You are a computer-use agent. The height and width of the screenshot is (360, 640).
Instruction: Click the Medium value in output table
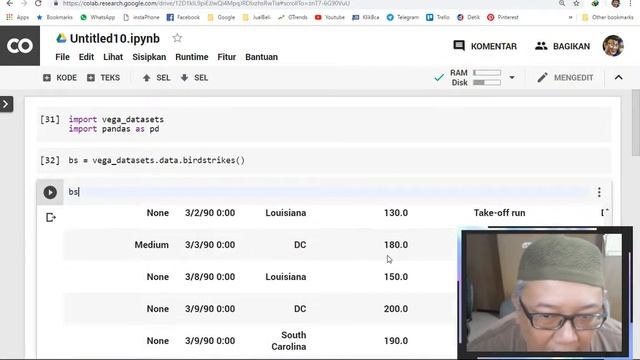(151, 244)
